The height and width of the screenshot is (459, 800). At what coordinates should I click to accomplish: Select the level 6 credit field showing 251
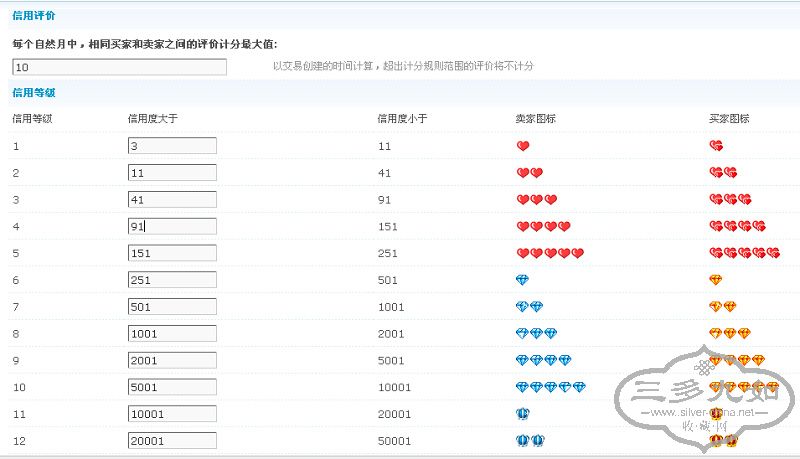pyautogui.click(x=172, y=281)
